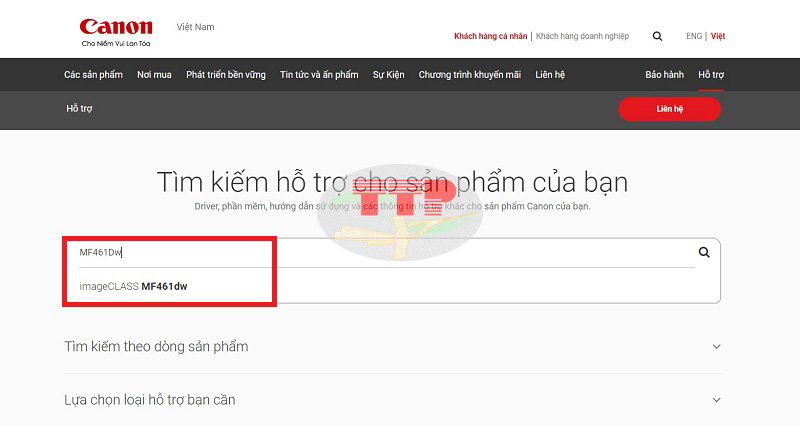Open the header search magnifier icon
Image resolution: width=800 pixels, height=425 pixels.
pos(657,36)
